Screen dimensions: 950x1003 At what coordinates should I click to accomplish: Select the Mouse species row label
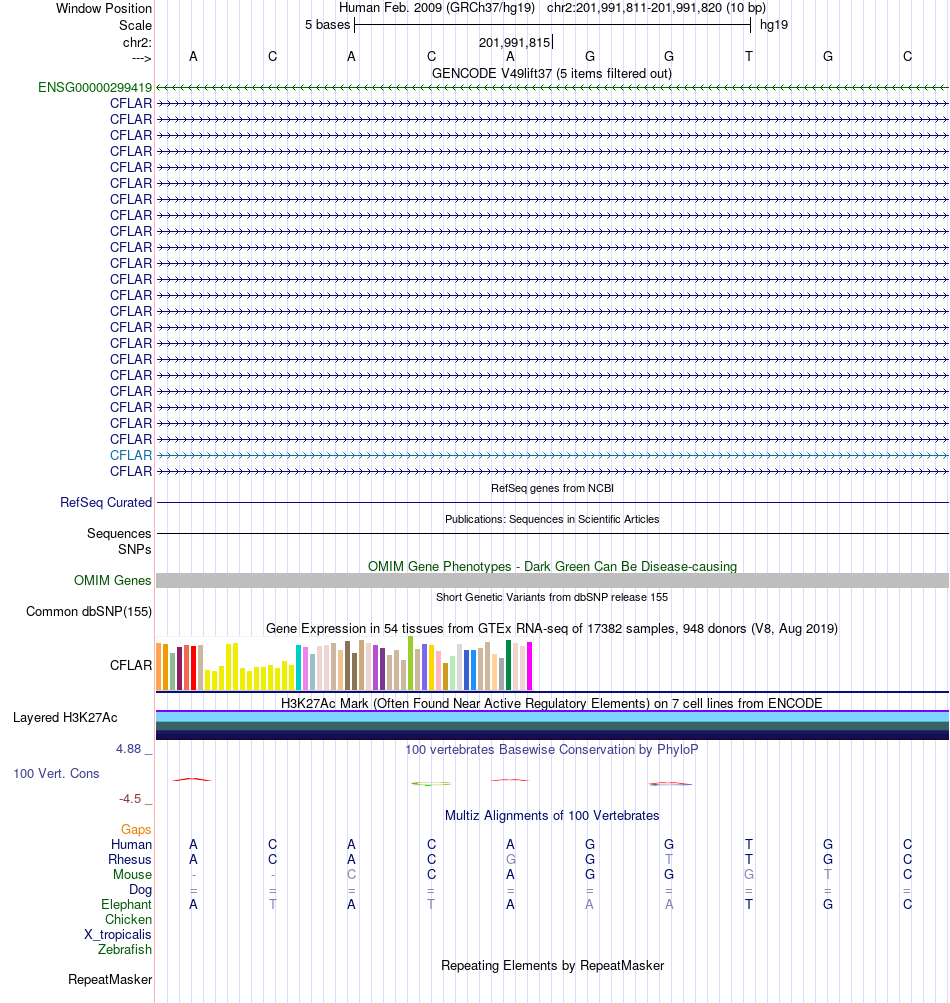pos(132,874)
